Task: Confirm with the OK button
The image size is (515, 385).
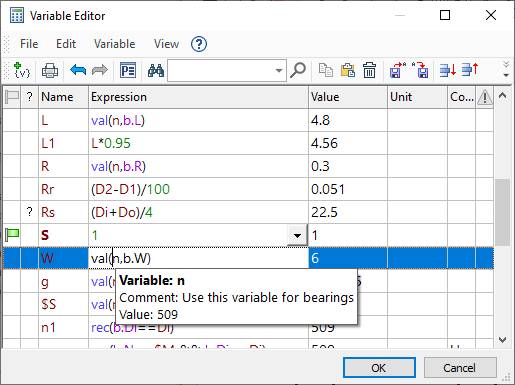Action: tap(379, 368)
